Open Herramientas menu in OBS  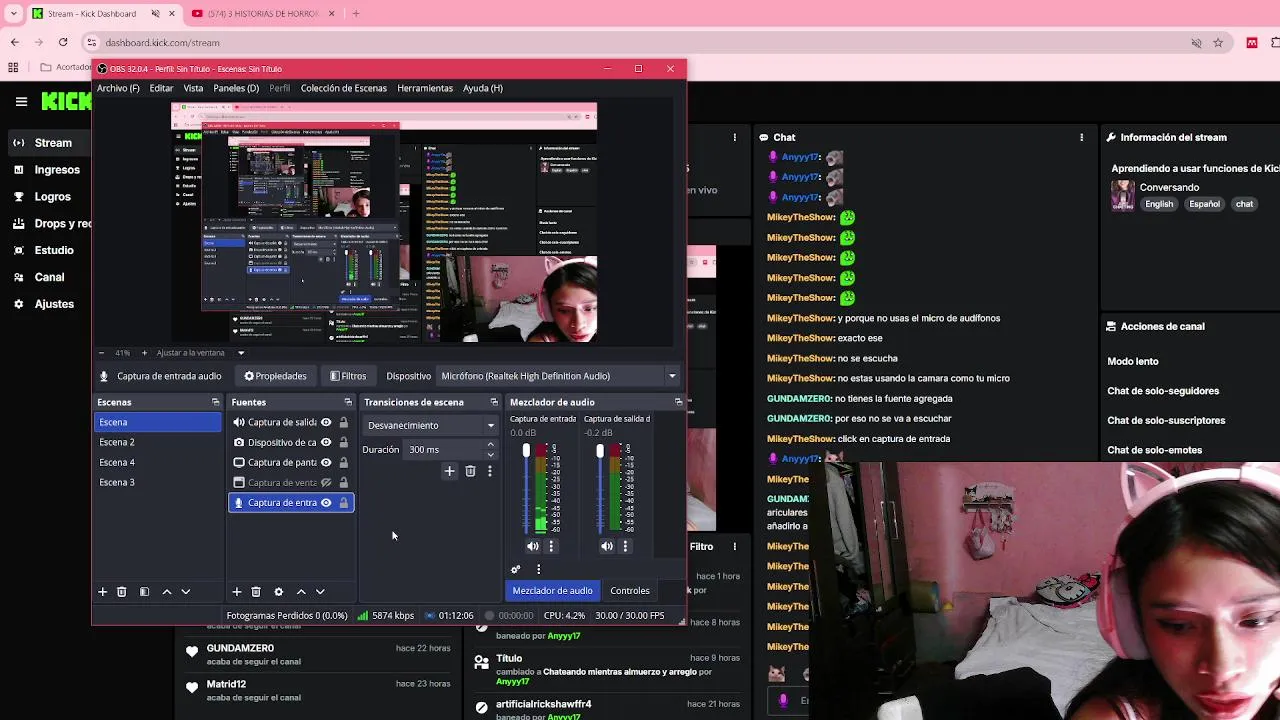click(425, 88)
